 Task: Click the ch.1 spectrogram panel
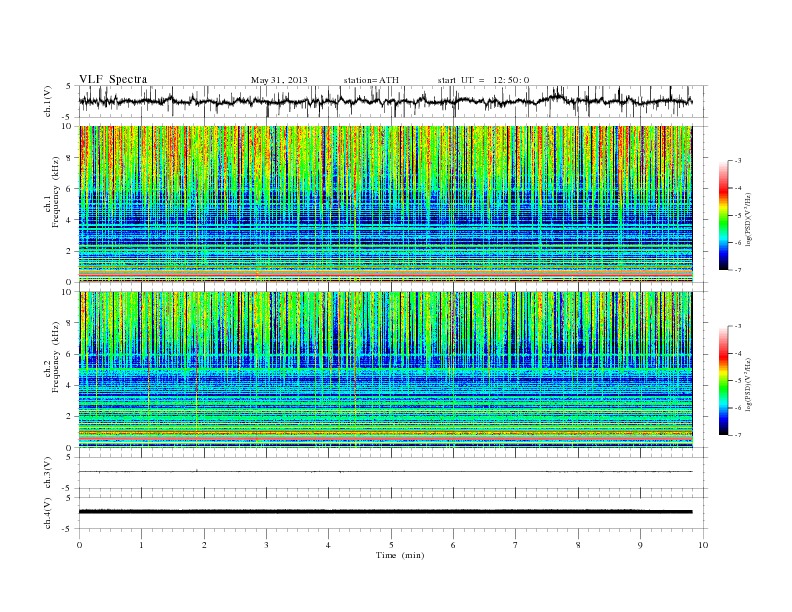coord(385,204)
